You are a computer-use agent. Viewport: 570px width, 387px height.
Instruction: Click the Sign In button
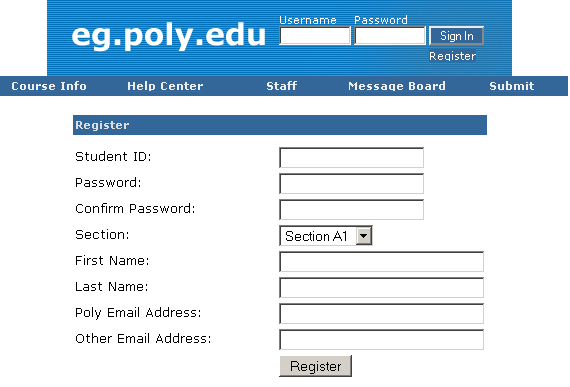coord(457,36)
